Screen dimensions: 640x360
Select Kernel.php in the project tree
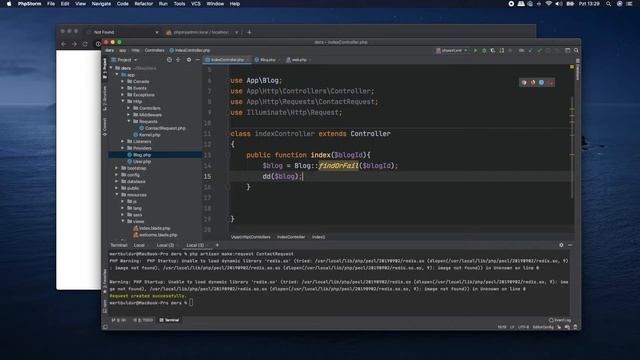(x=147, y=135)
